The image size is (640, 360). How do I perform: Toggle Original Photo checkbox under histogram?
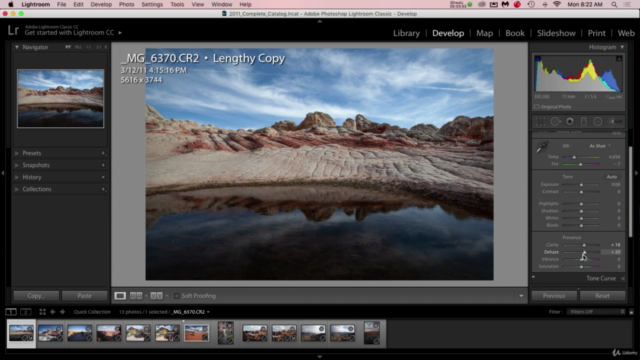pyautogui.click(x=537, y=107)
